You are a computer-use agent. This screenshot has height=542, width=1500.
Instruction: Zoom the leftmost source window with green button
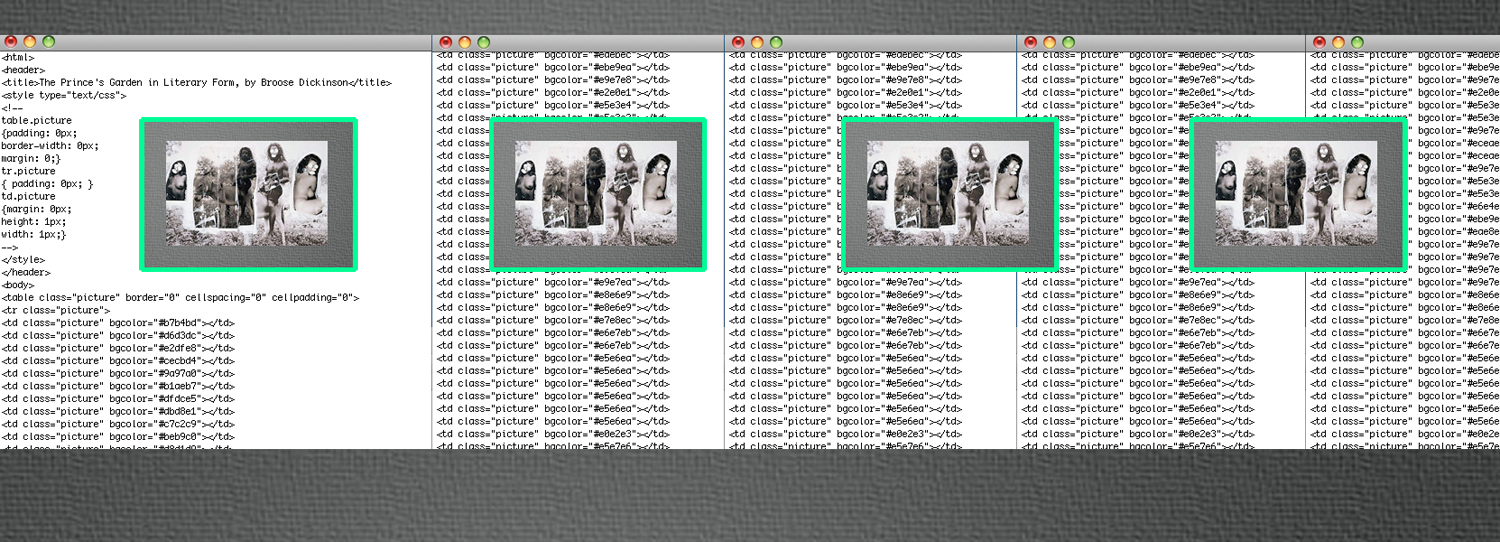48,42
